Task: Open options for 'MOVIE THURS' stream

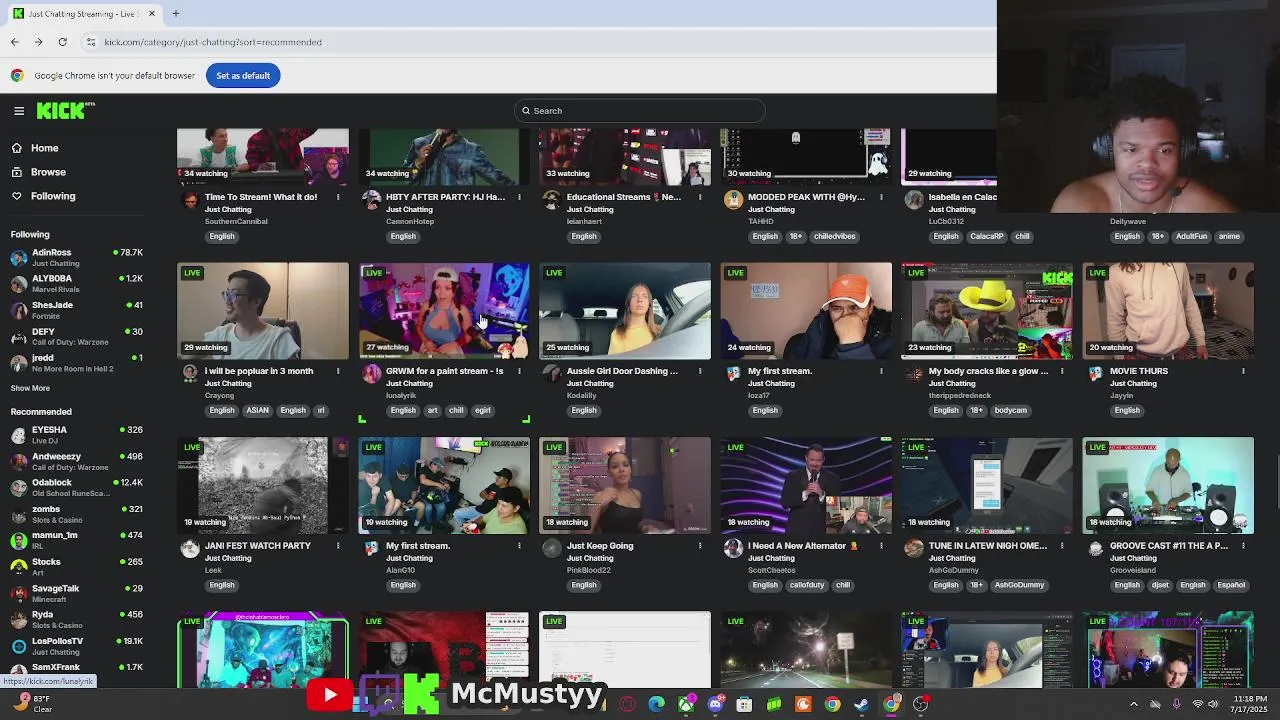Action: [1243, 371]
